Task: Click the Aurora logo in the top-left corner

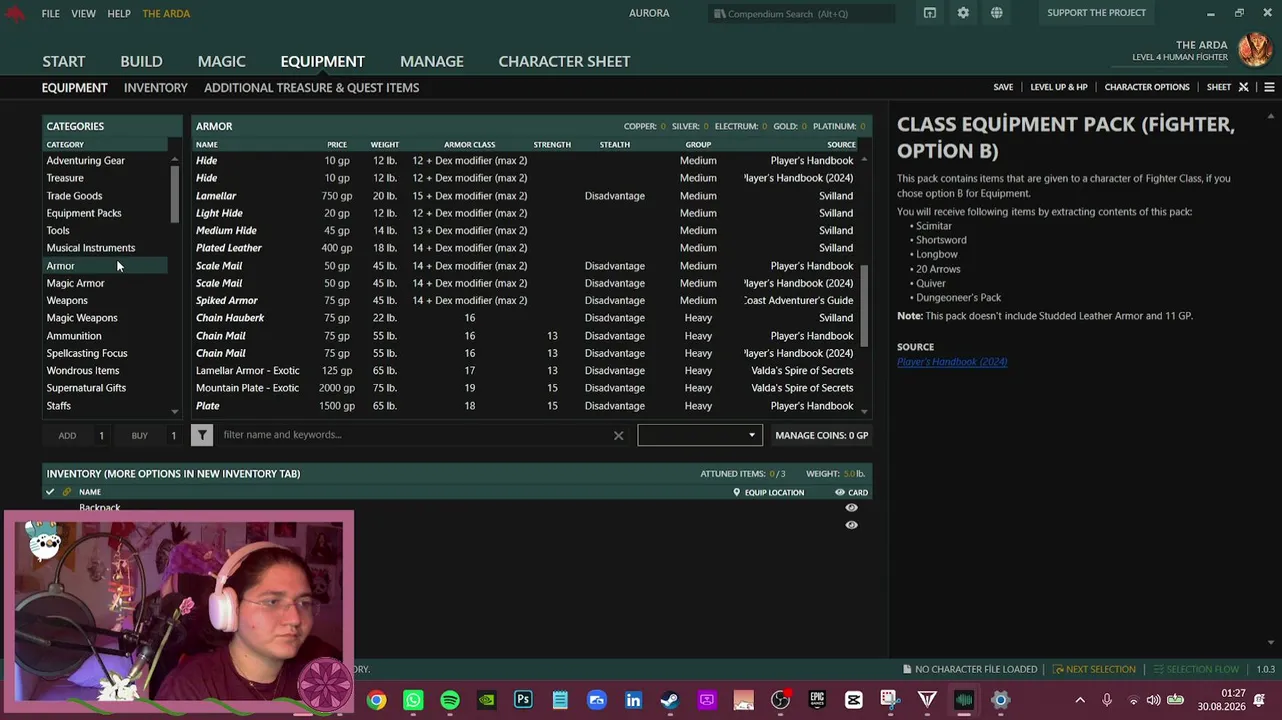Action: point(14,13)
